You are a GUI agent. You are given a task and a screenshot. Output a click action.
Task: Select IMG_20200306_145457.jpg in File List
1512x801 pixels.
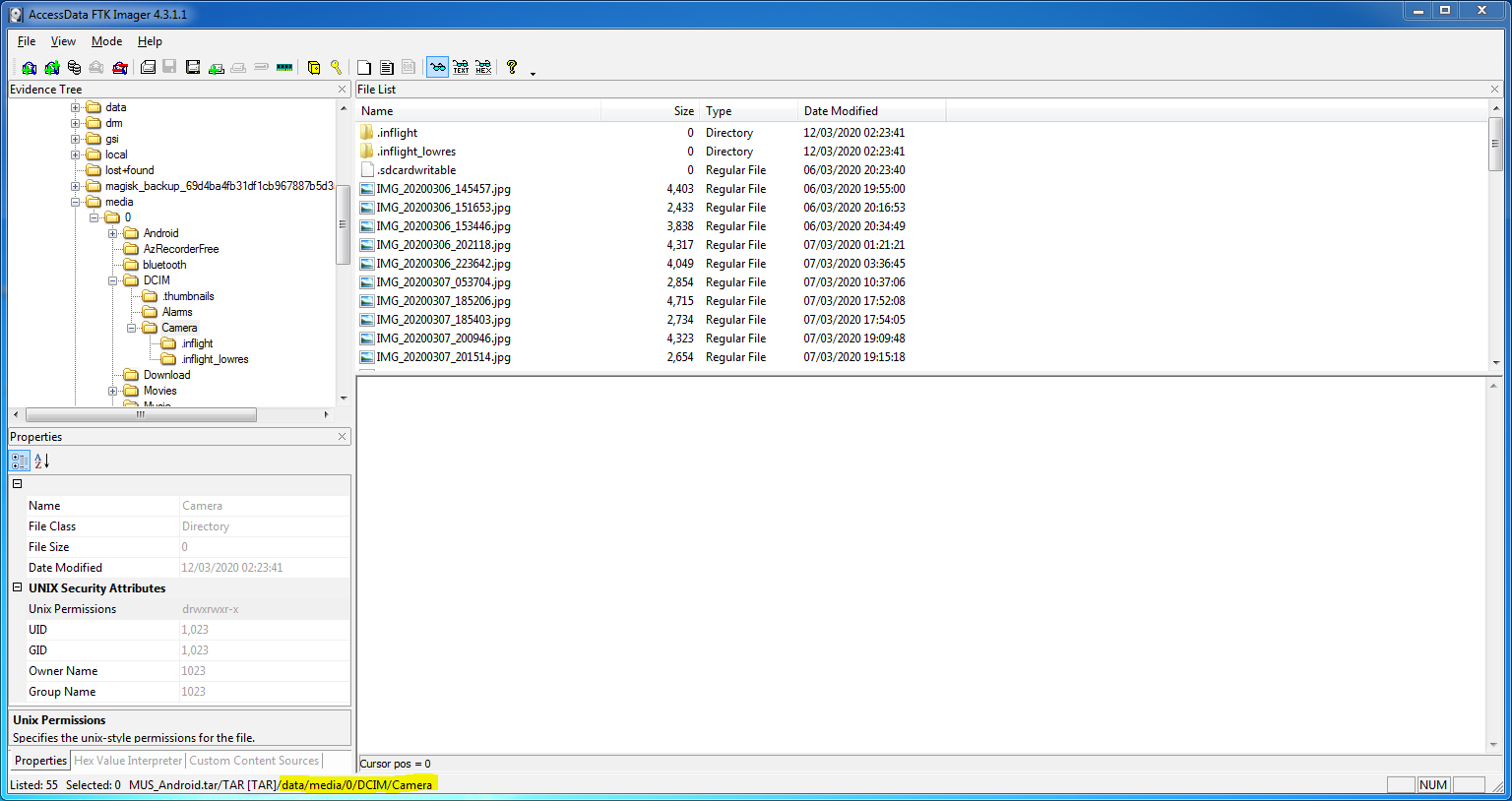pos(443,189)
